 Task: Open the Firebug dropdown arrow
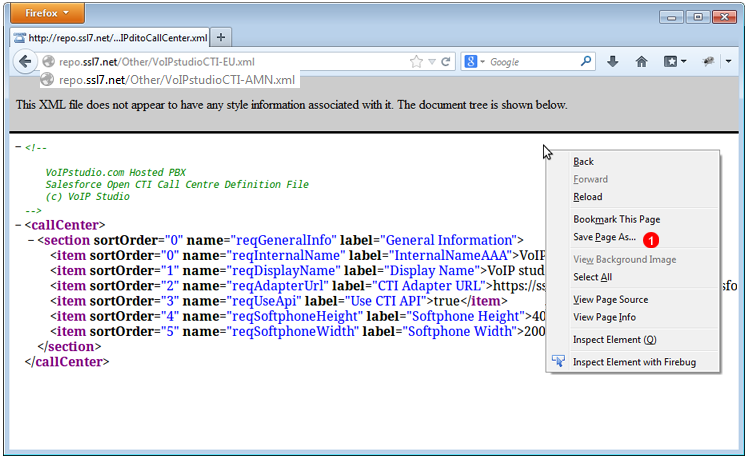tap(728, 61)
